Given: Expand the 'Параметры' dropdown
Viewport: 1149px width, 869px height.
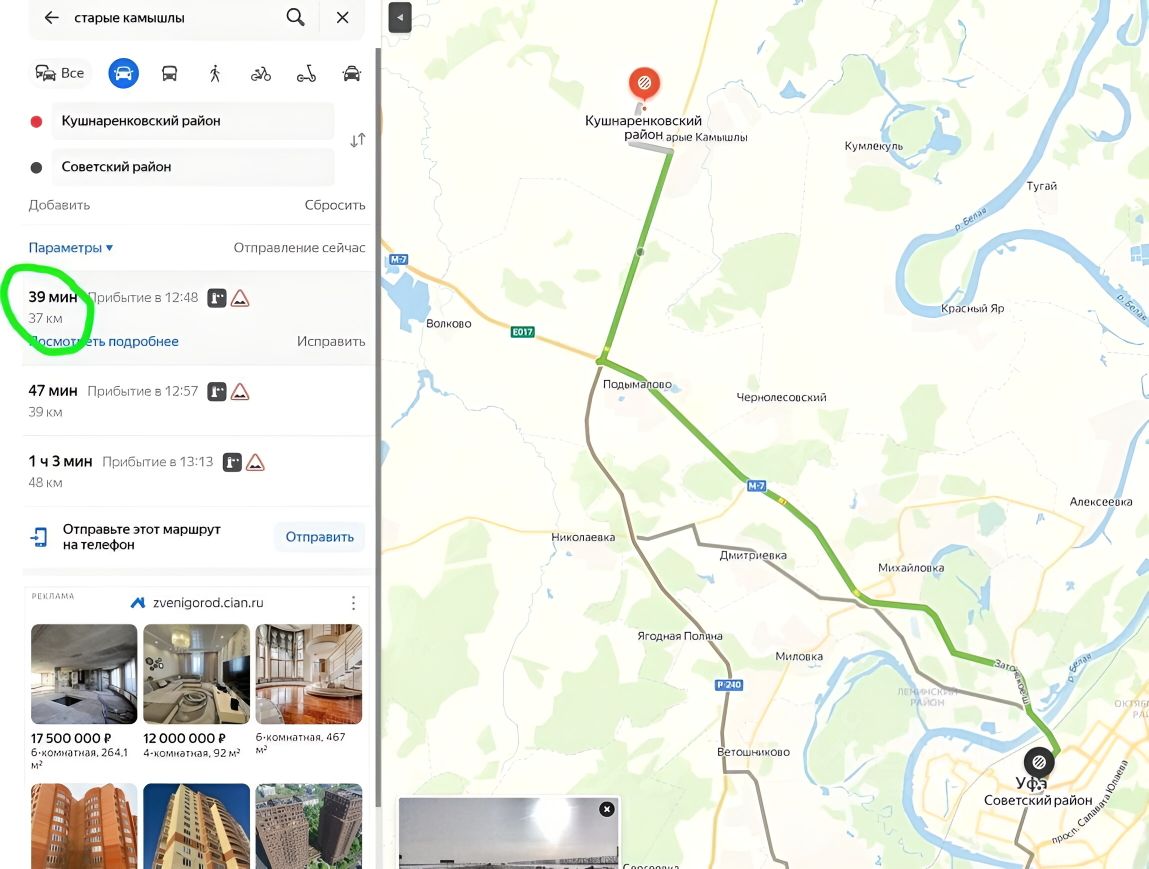Looking at the screenshot, I should 71,248.
